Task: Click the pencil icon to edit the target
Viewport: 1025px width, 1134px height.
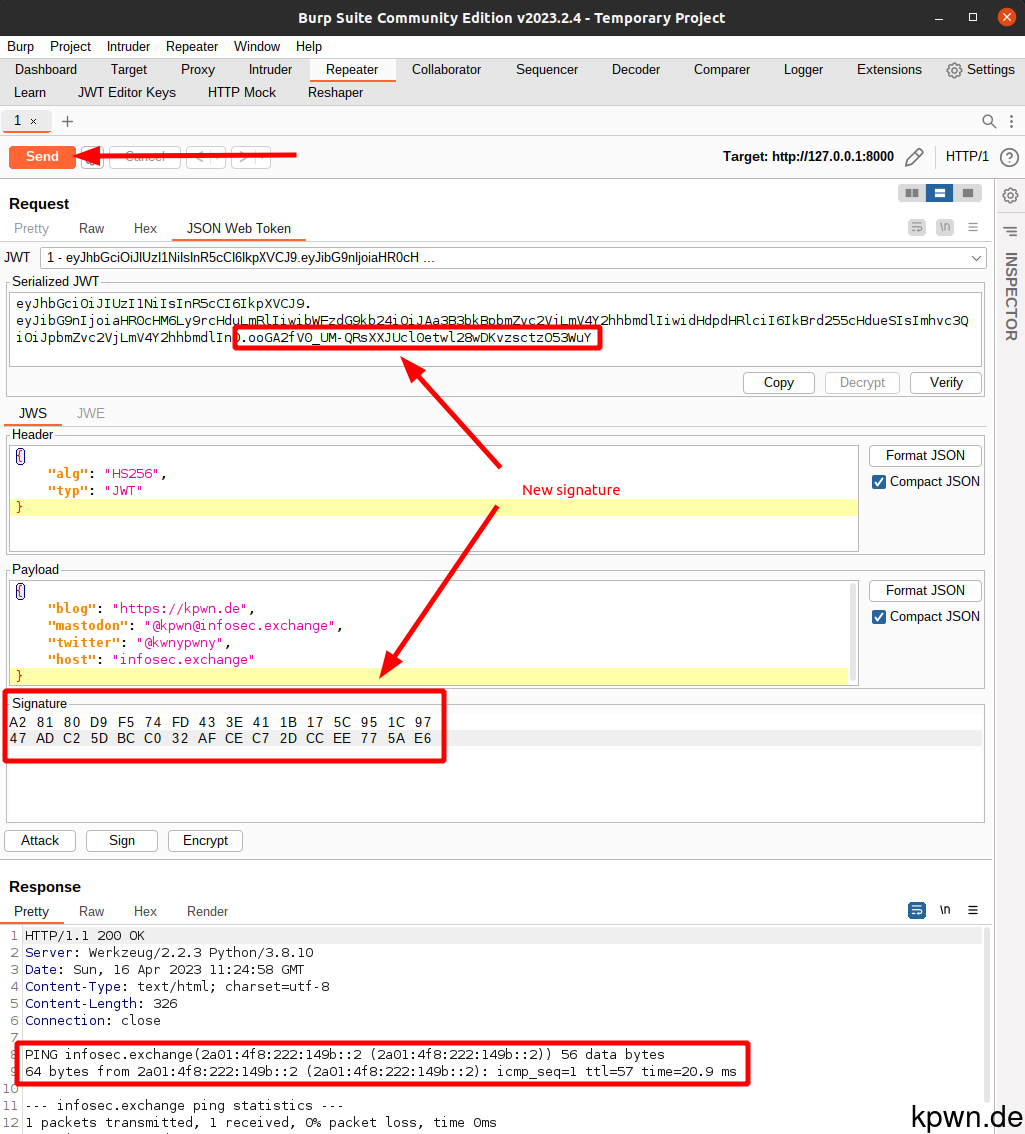Action: [x=913, y=157]
